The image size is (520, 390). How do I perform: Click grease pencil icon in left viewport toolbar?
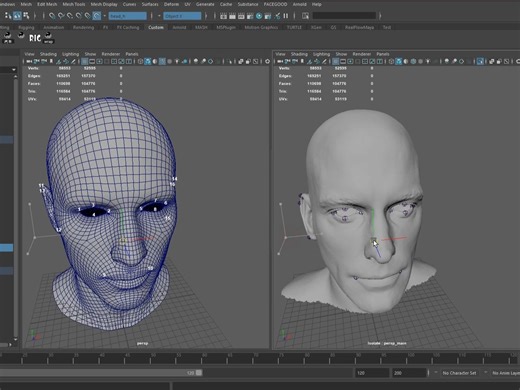click(x=73, y=61)
